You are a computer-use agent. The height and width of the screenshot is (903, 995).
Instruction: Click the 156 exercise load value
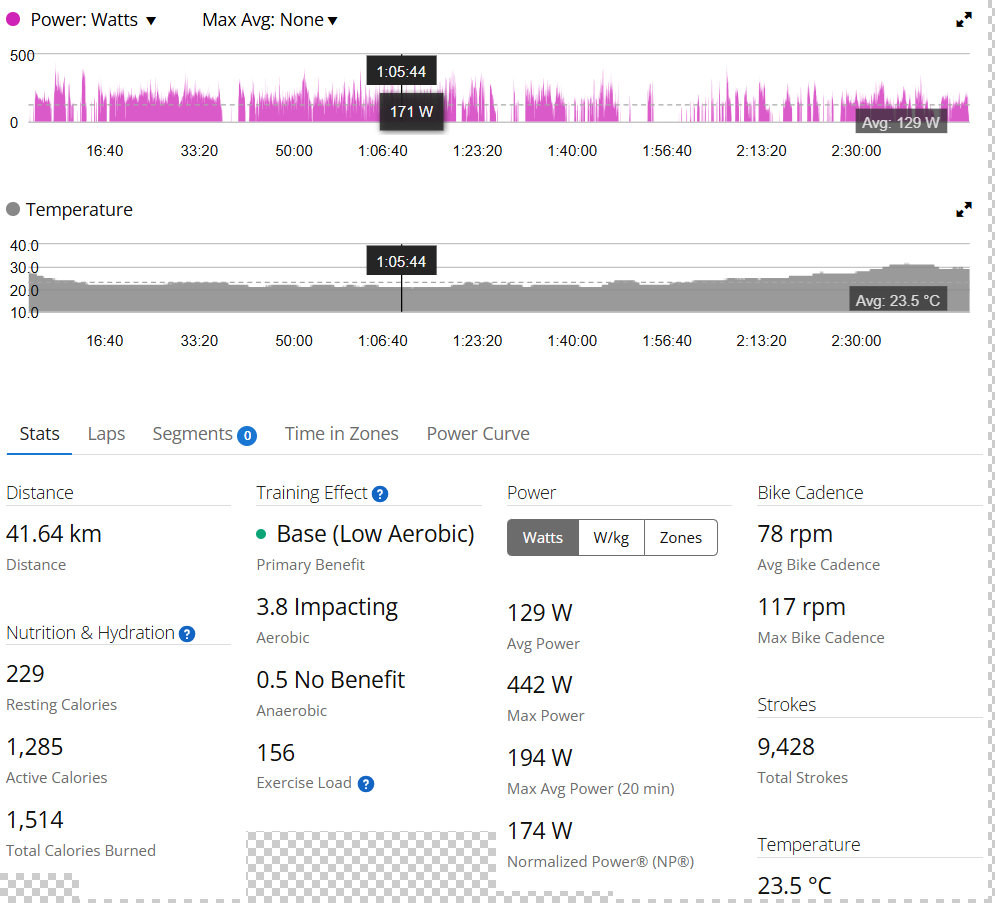[x=275, y=753]
